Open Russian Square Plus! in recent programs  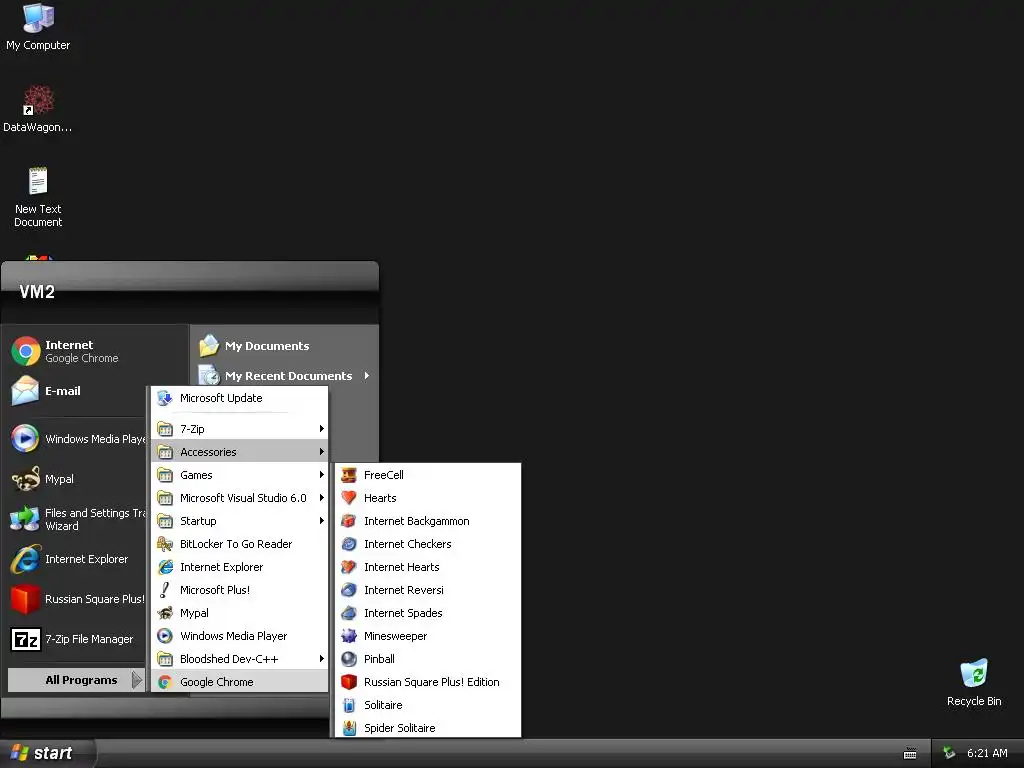coord(77,599)
